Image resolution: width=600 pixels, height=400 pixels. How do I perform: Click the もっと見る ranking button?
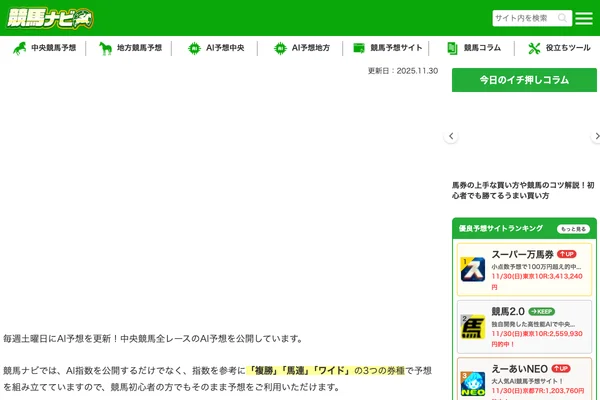[x=573, y=229]
